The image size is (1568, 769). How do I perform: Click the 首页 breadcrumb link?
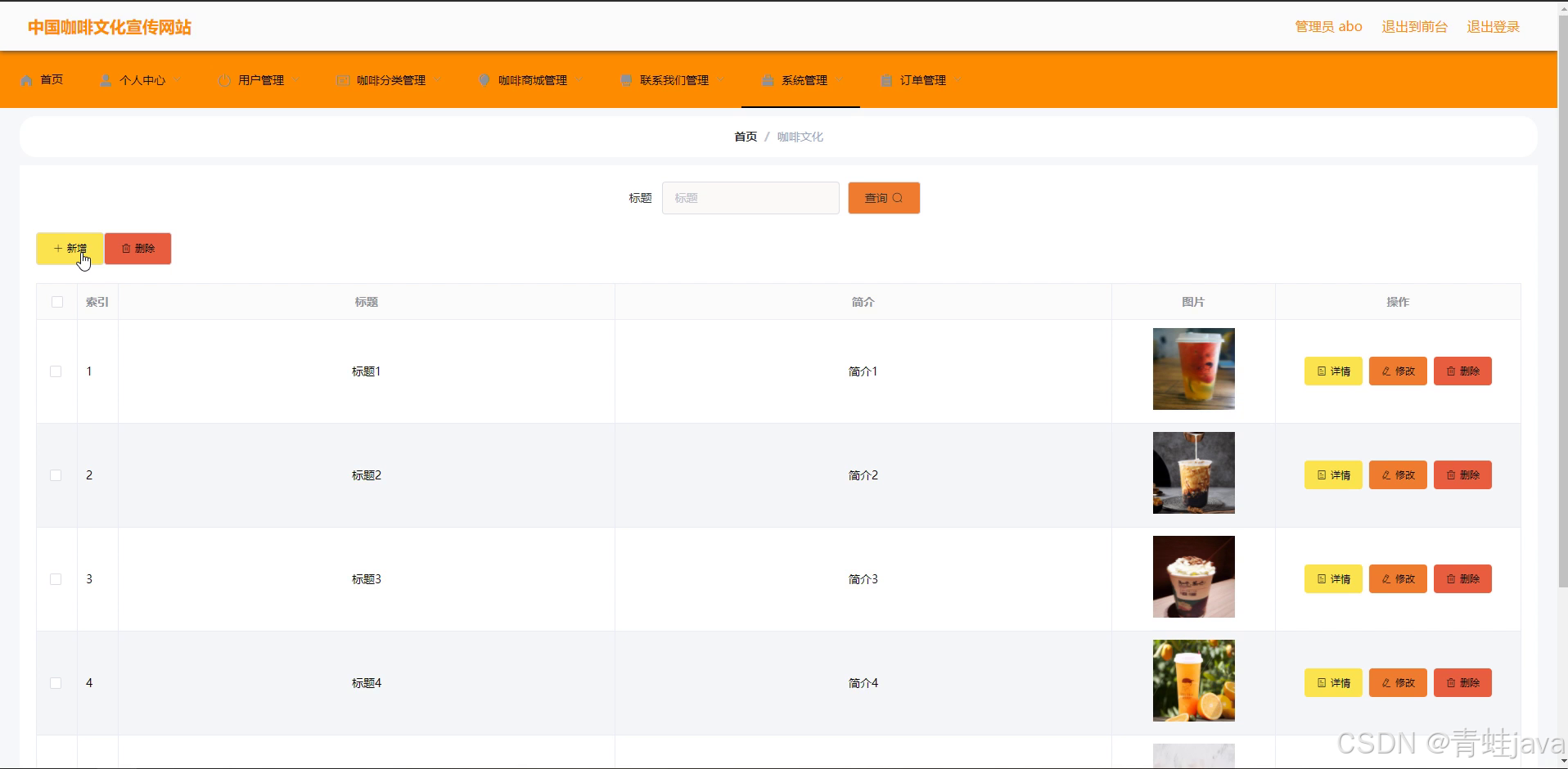746,137
